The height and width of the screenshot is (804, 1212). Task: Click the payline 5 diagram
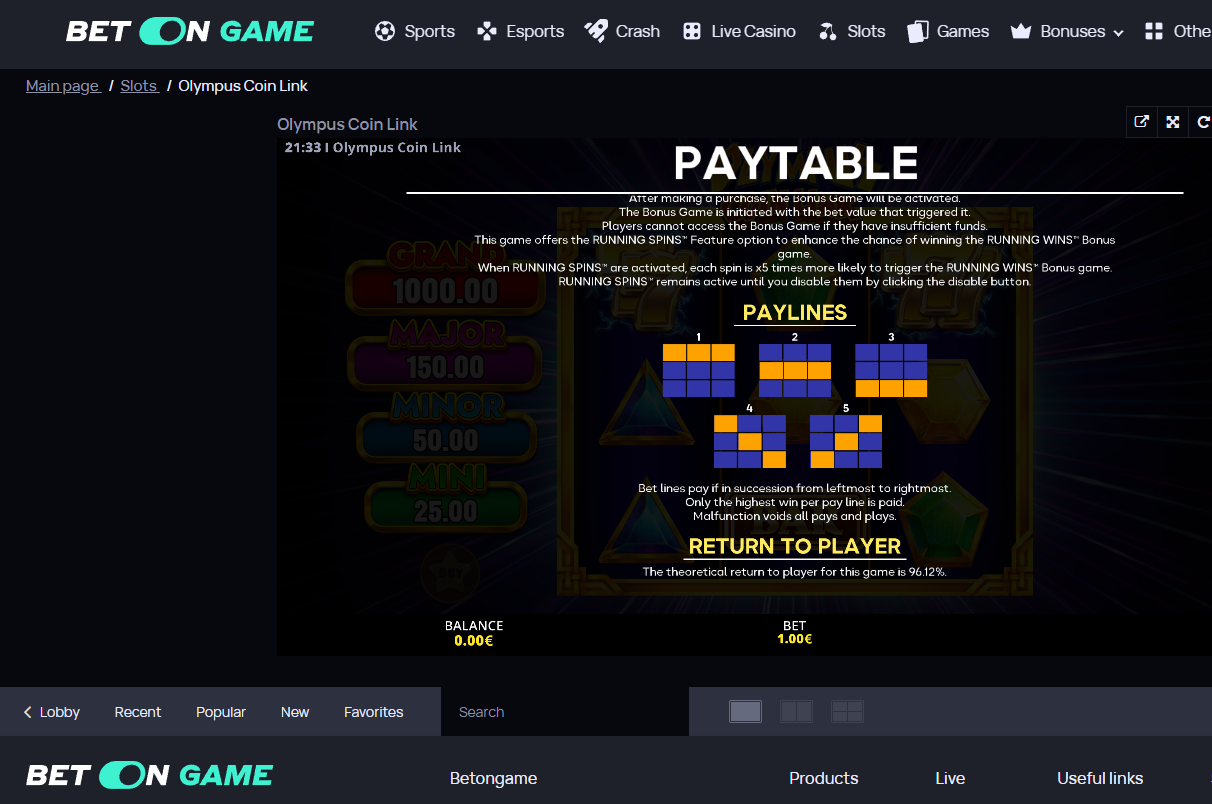click(x=846, y=441)
